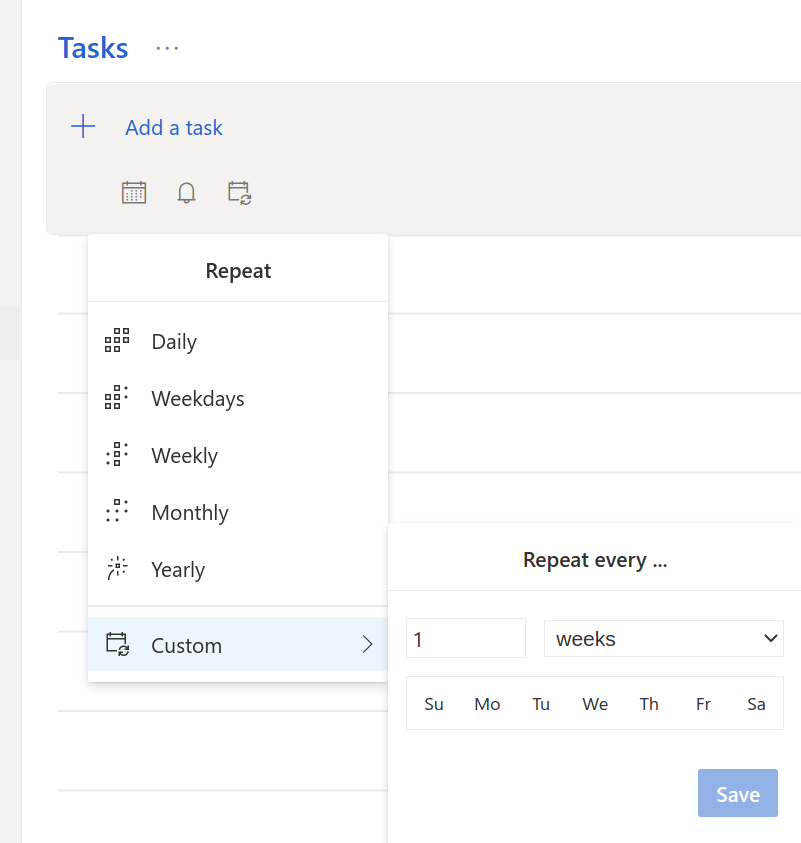
Task: Click the repeat icon under Add a task
Action: 239,193
